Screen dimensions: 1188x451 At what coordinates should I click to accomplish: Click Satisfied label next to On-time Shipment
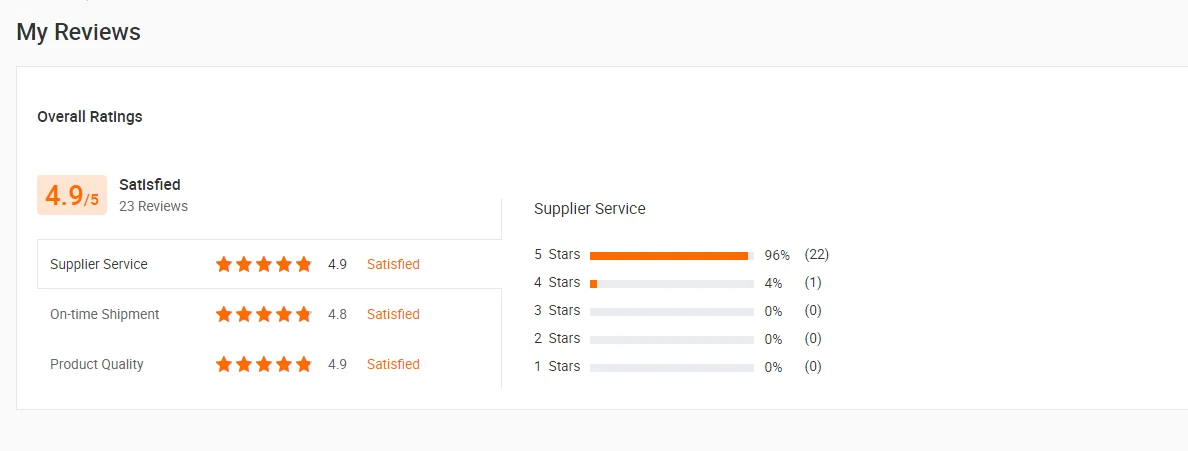(393, 314)
